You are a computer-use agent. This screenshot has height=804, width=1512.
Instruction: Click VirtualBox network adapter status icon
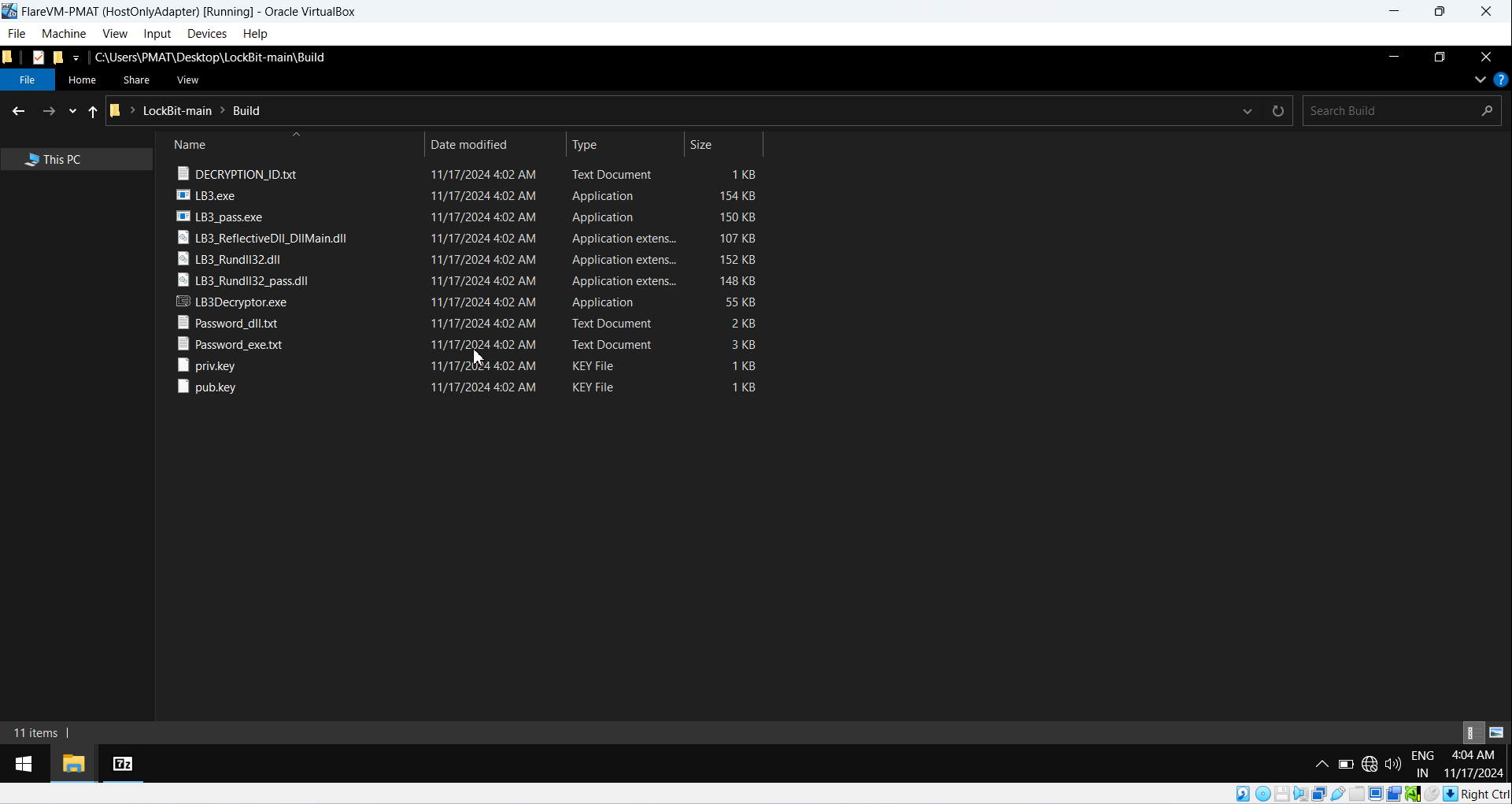click(x=1319, y=794)
